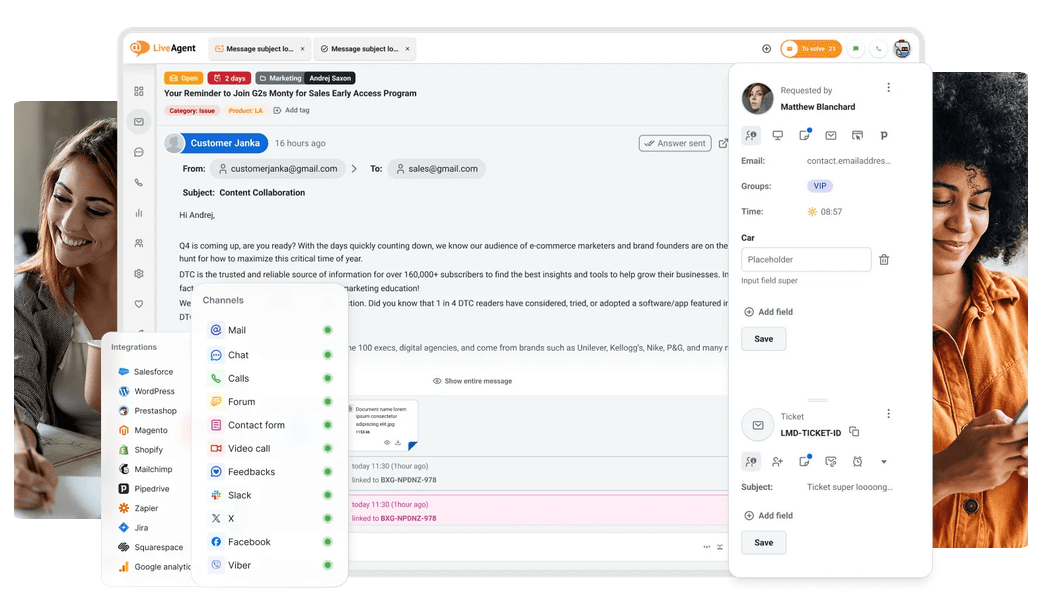Click the alarm clock icon in ticket panel
This screenshot has width=1043, height=610.
point(857,461)
